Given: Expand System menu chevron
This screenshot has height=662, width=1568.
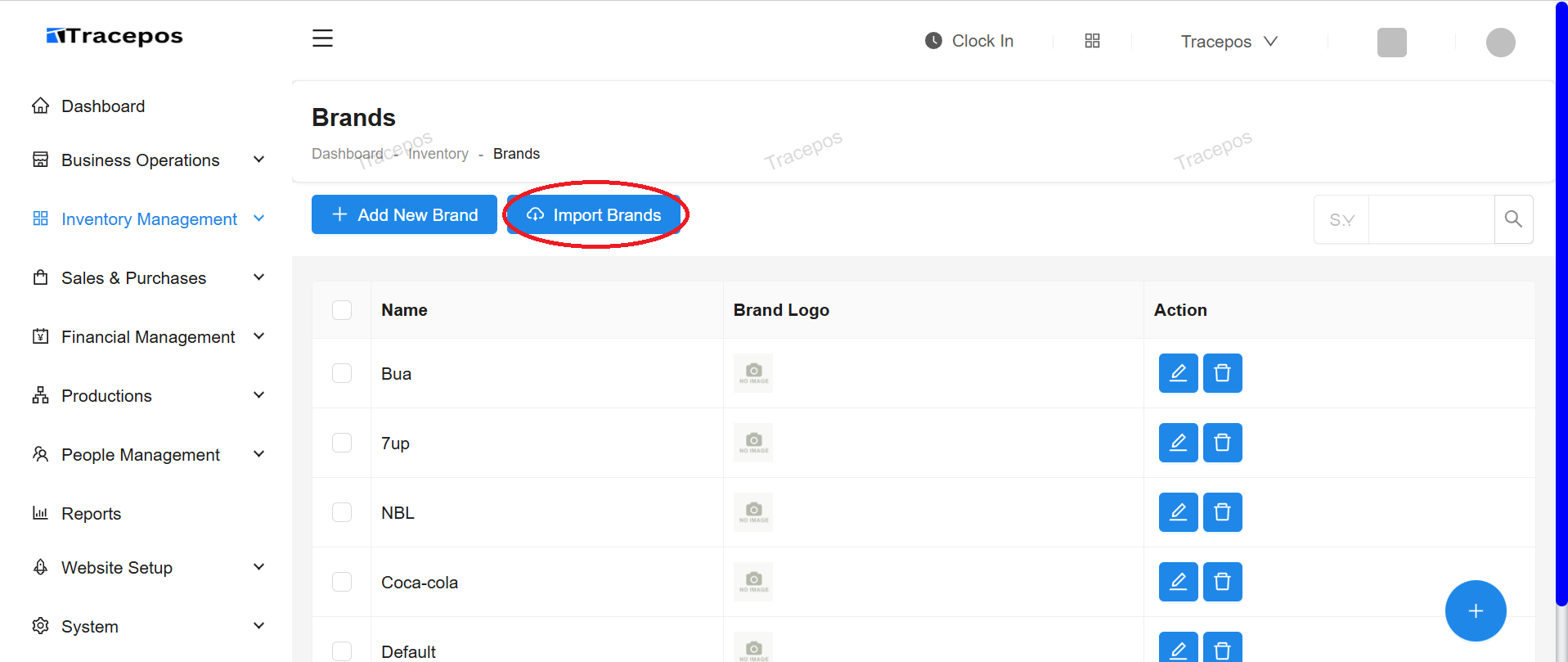Looking at the screenshot, I should (x=258, y=626).
